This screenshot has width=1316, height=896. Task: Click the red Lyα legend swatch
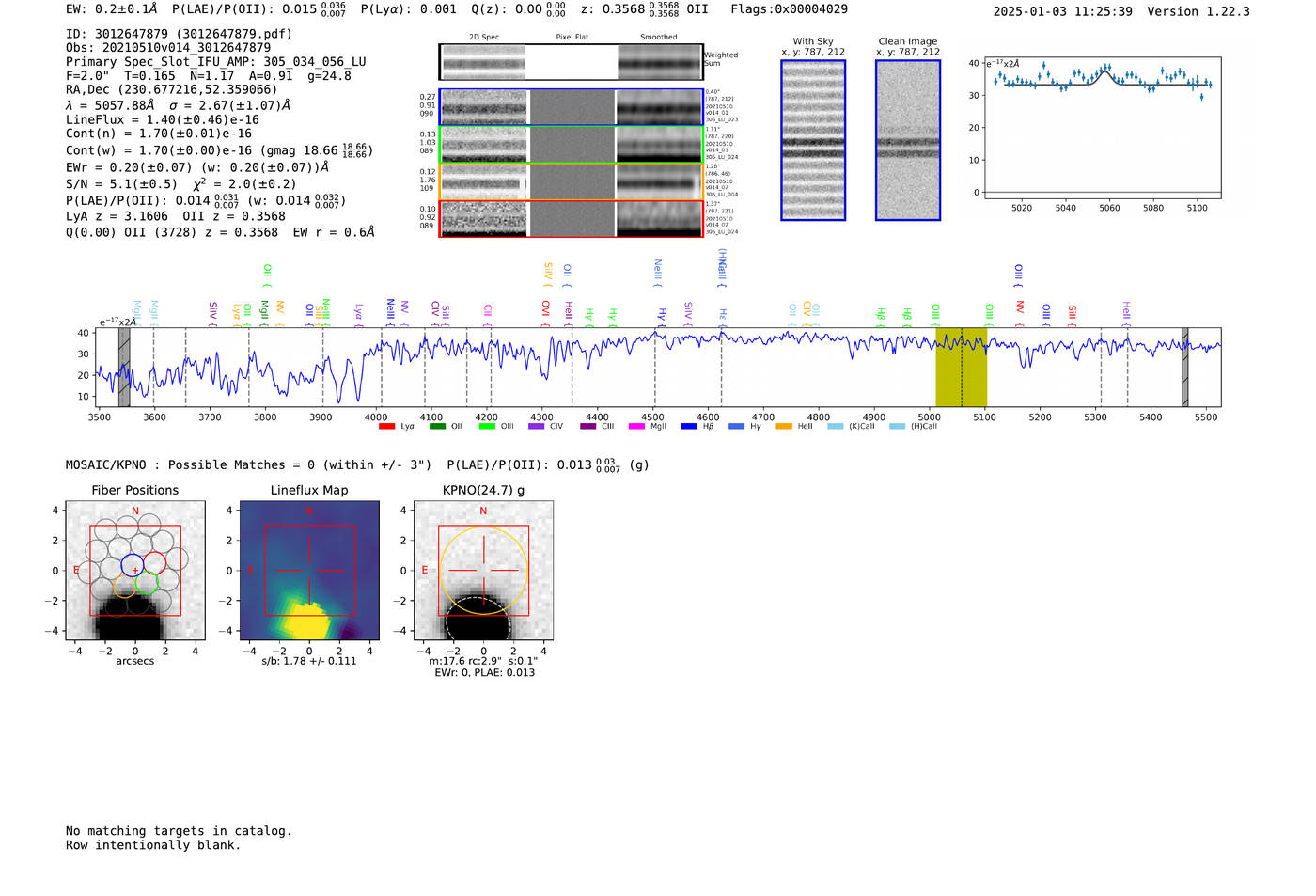386,427
